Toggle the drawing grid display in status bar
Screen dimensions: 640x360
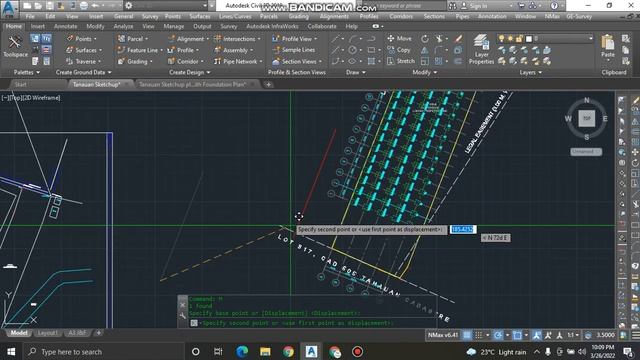pos(467,335)
